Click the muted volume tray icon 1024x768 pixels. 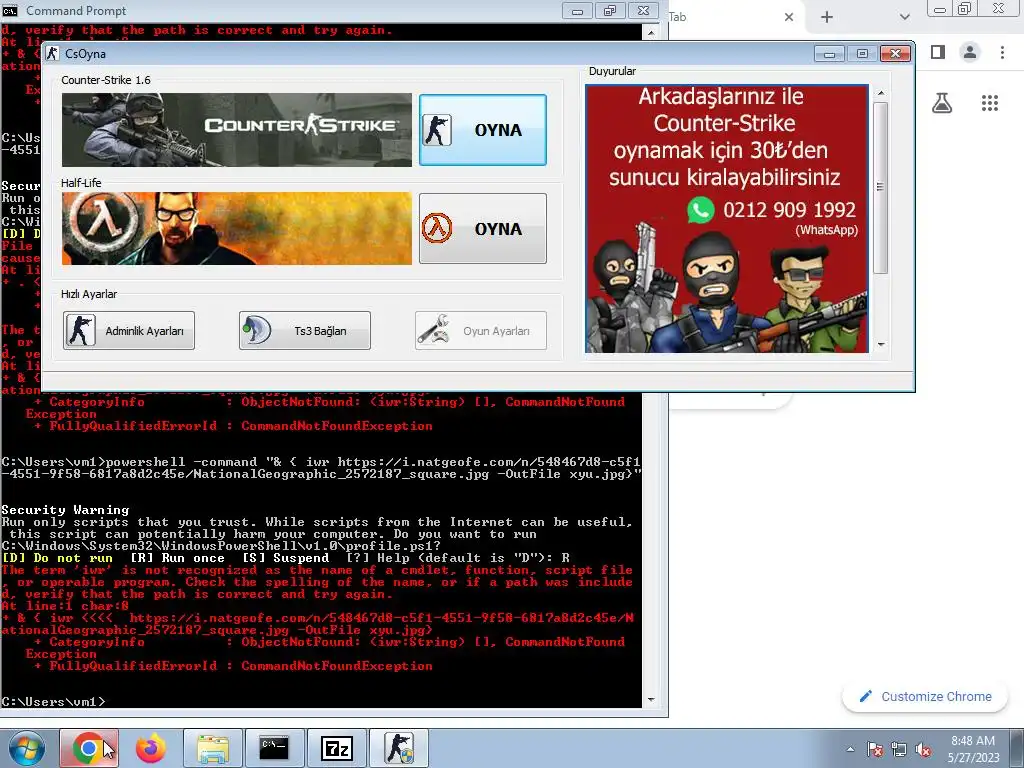click(x=923, y=750)
